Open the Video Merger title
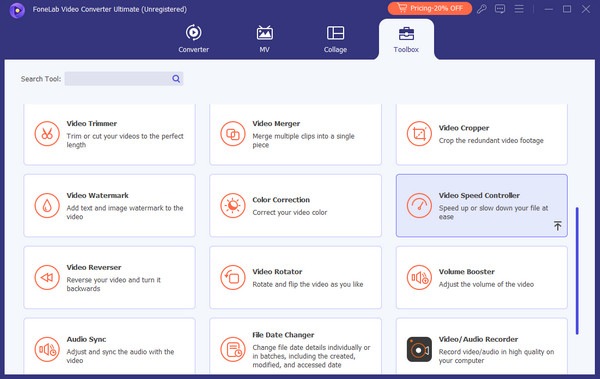 point(276,123)
